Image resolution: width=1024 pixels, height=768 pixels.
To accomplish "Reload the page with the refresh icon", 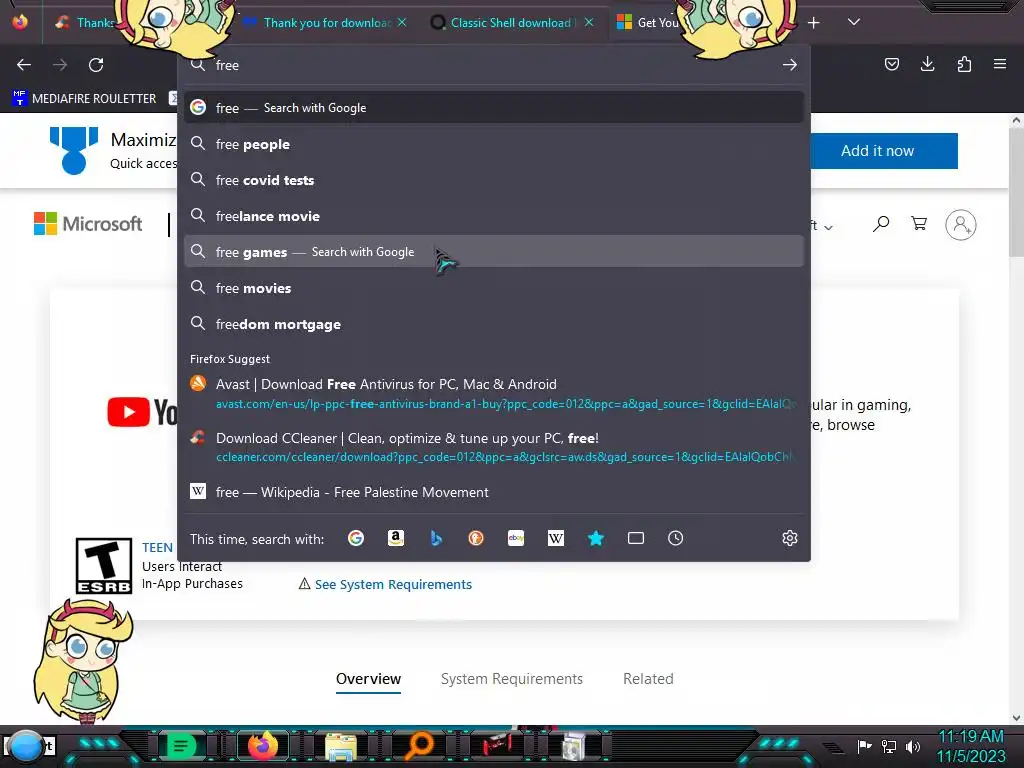I will pos(96,65).
